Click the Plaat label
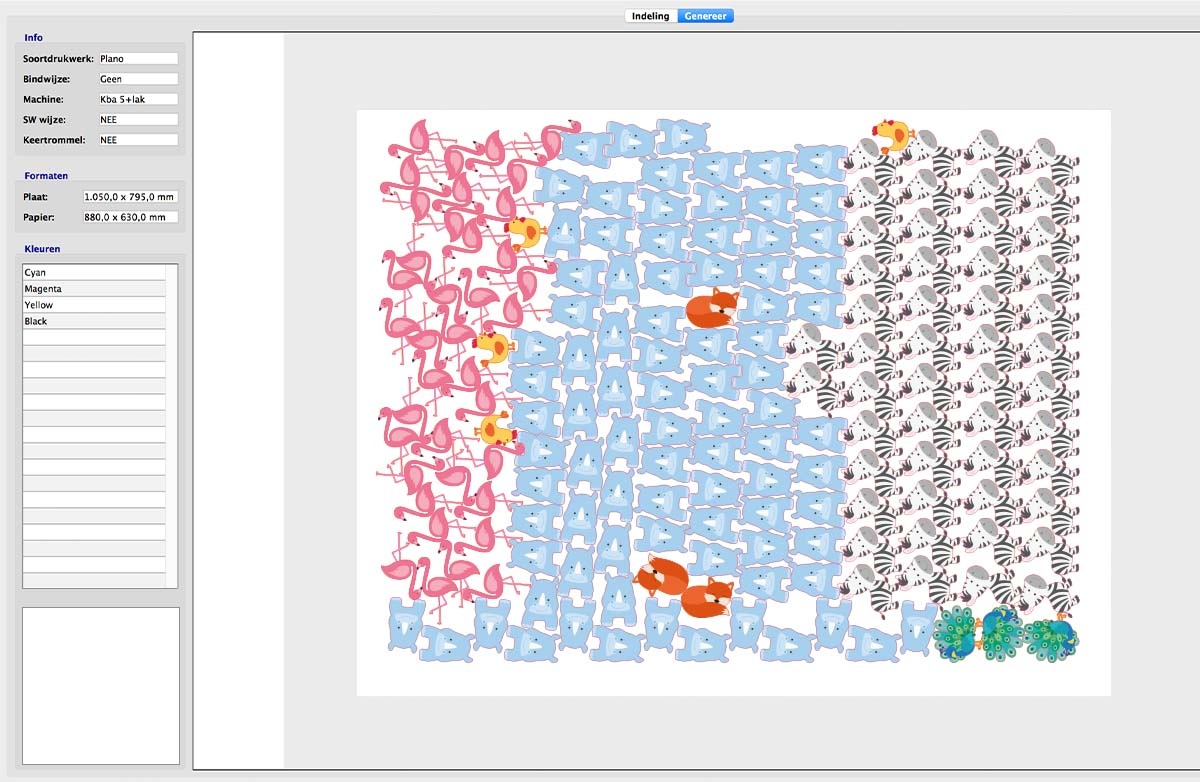 [35, 197]
